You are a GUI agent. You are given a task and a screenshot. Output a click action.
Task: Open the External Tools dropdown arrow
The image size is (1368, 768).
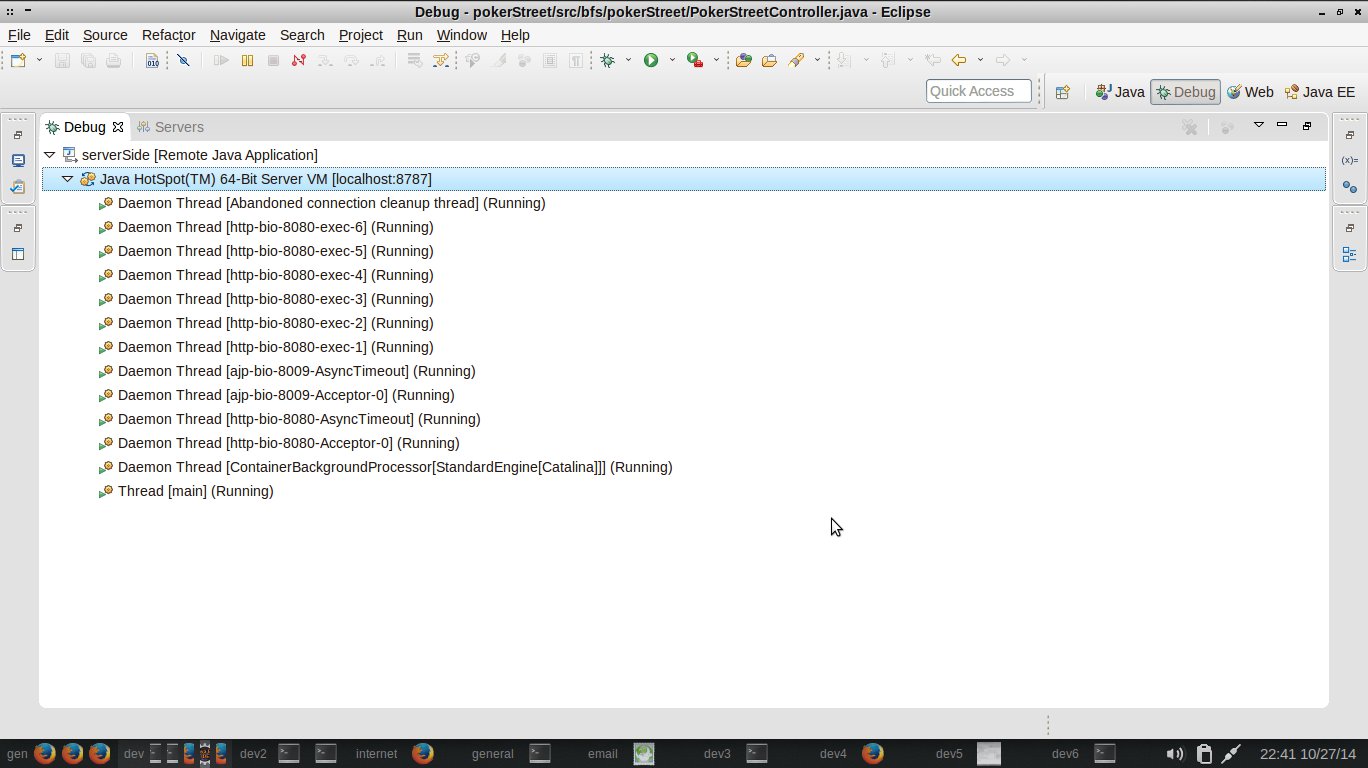[715, 60]
